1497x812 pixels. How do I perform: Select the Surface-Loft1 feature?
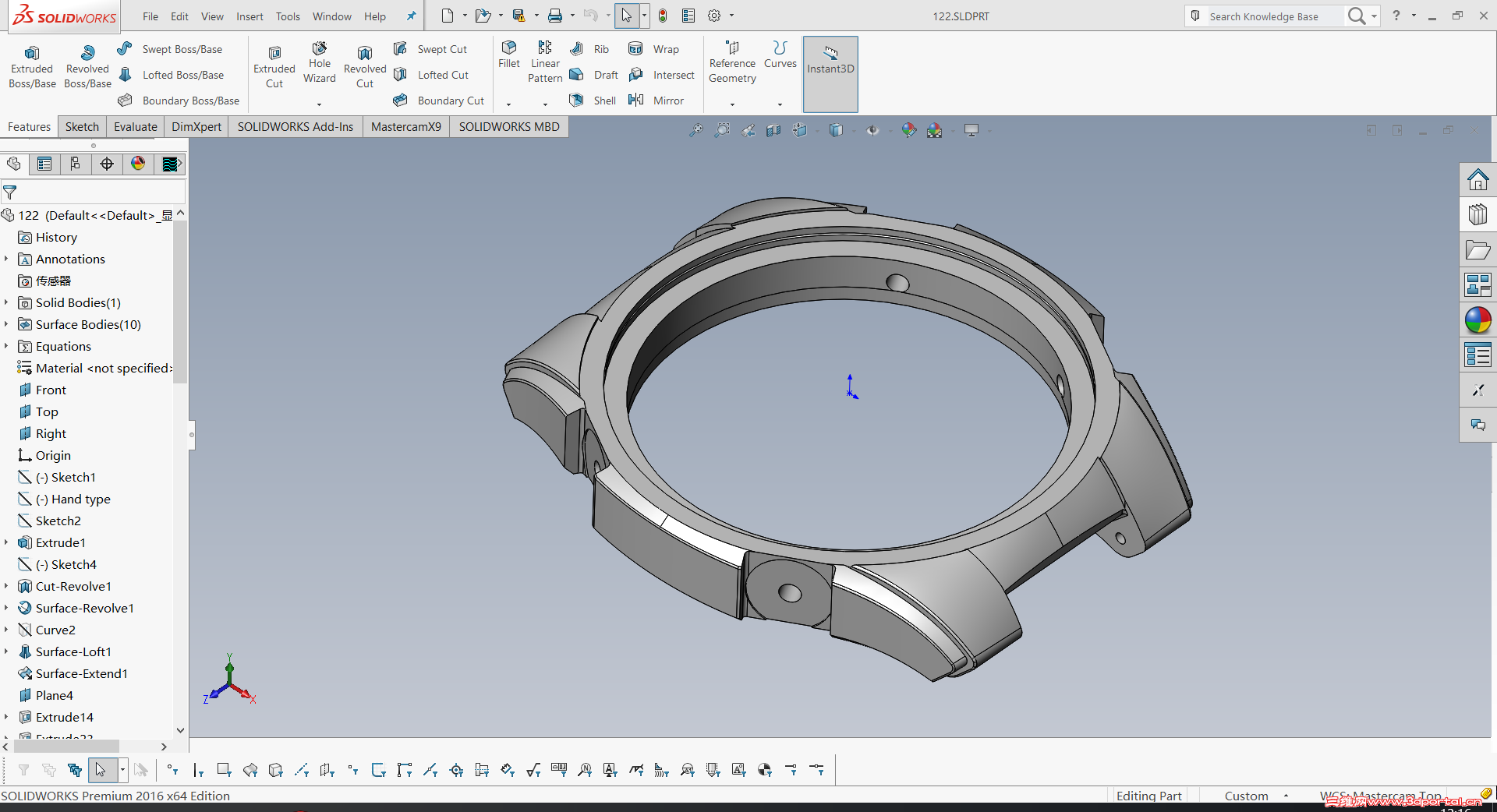click(73, 651)
